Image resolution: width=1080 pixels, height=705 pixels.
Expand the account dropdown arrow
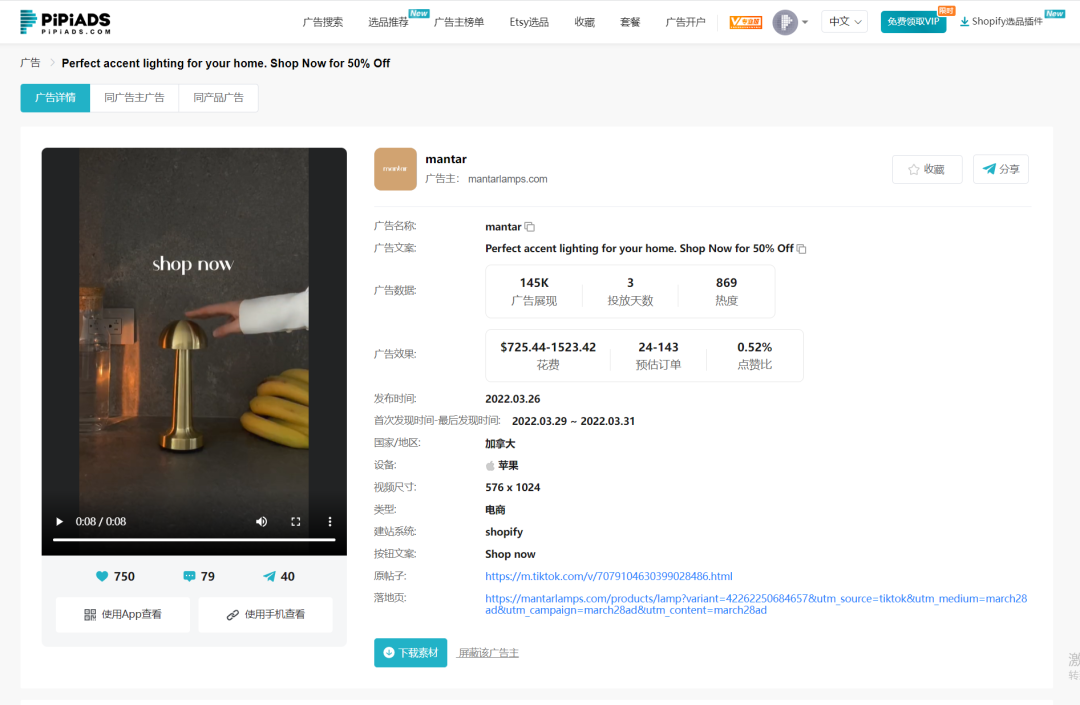tap(804, 22)
